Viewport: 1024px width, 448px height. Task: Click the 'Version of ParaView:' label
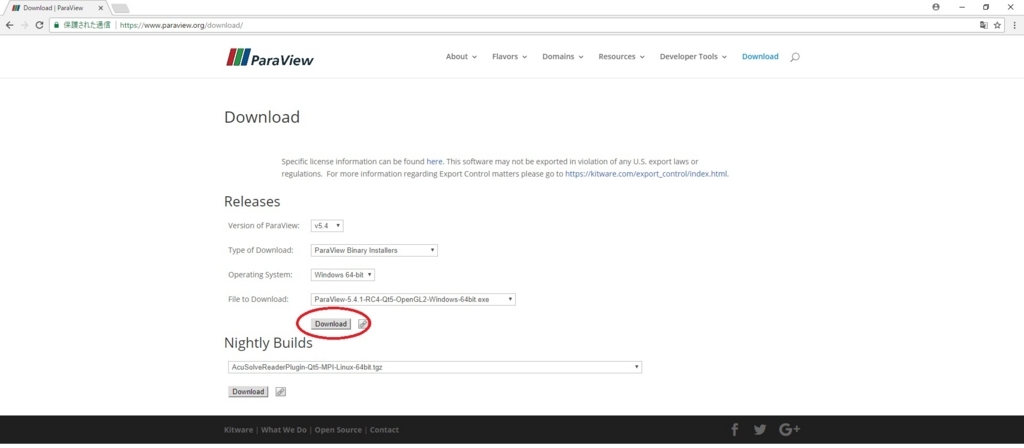[x=264, y=225]
